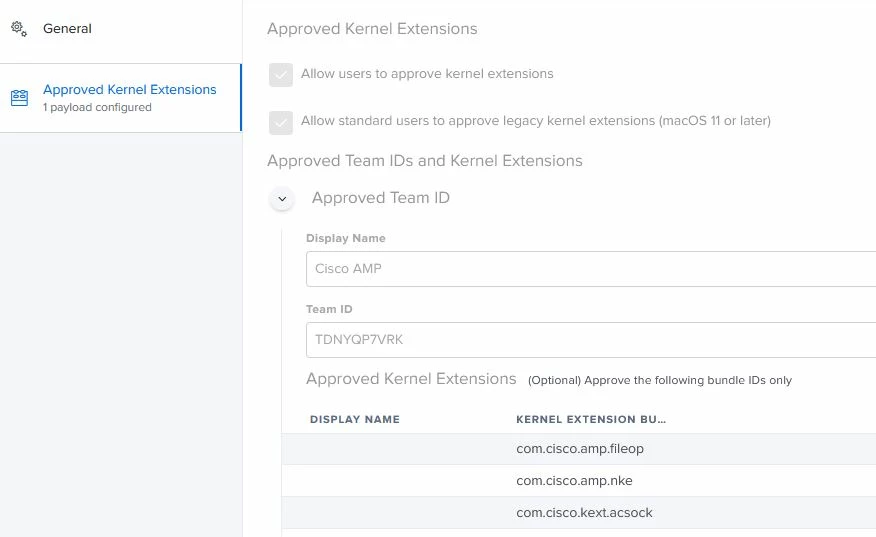Image resolution: width=876 pixels, height=537 pixels.
Task: Click the DISPLAY NAME column header
Action: (x=355, y=419)
